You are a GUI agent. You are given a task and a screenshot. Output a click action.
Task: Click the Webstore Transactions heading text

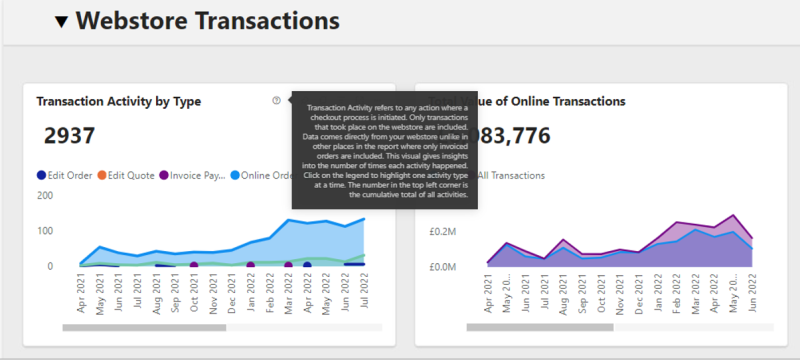pos(208,21)
